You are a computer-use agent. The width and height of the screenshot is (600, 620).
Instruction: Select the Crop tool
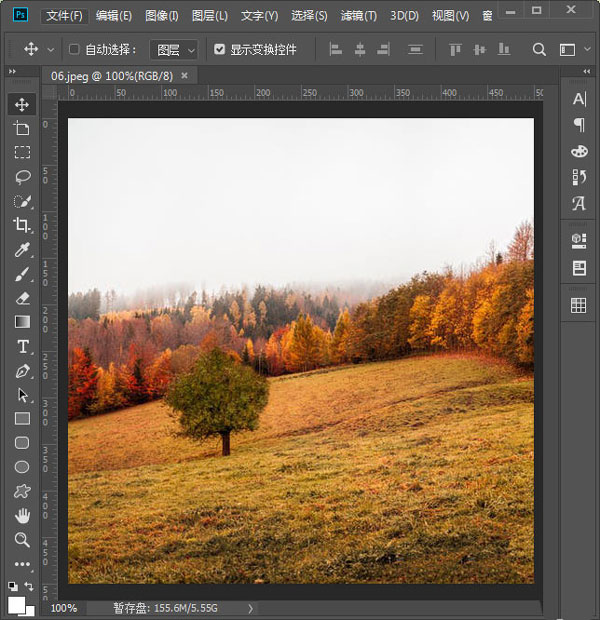22,225
